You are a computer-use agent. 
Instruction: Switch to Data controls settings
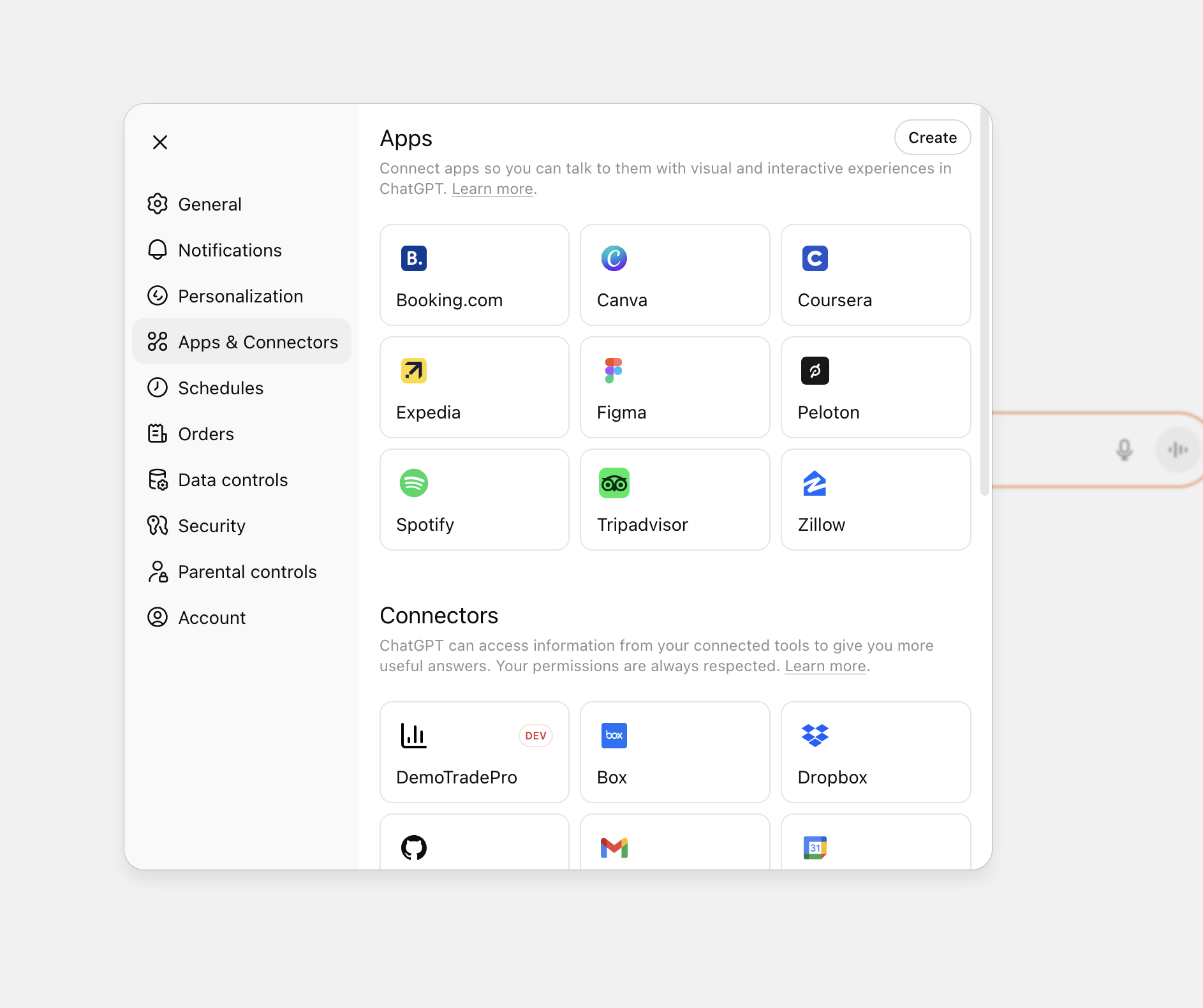tap(233, 480)
